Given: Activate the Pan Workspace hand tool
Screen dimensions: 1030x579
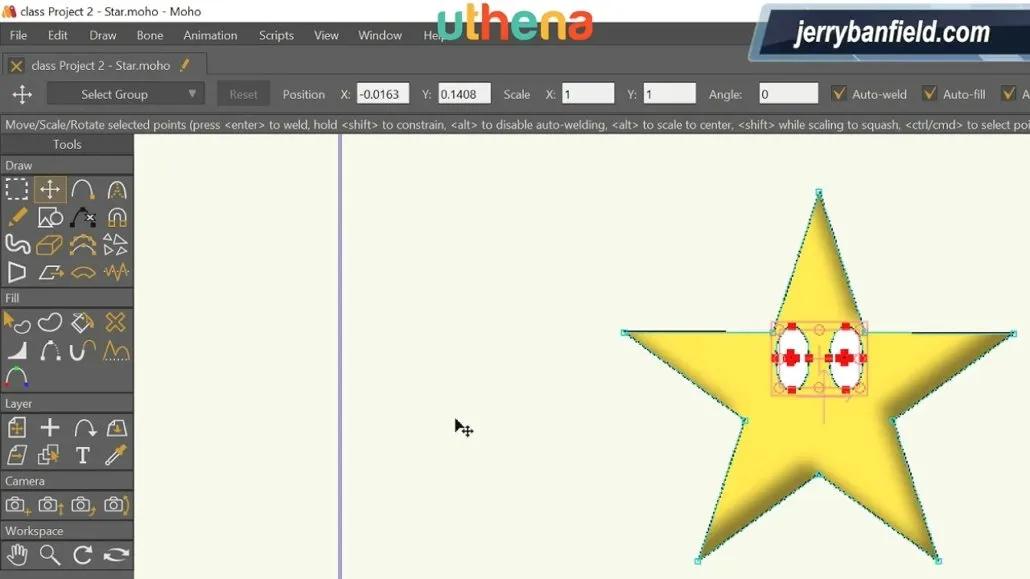Looking at the screenshot, I should click(17, 555).
